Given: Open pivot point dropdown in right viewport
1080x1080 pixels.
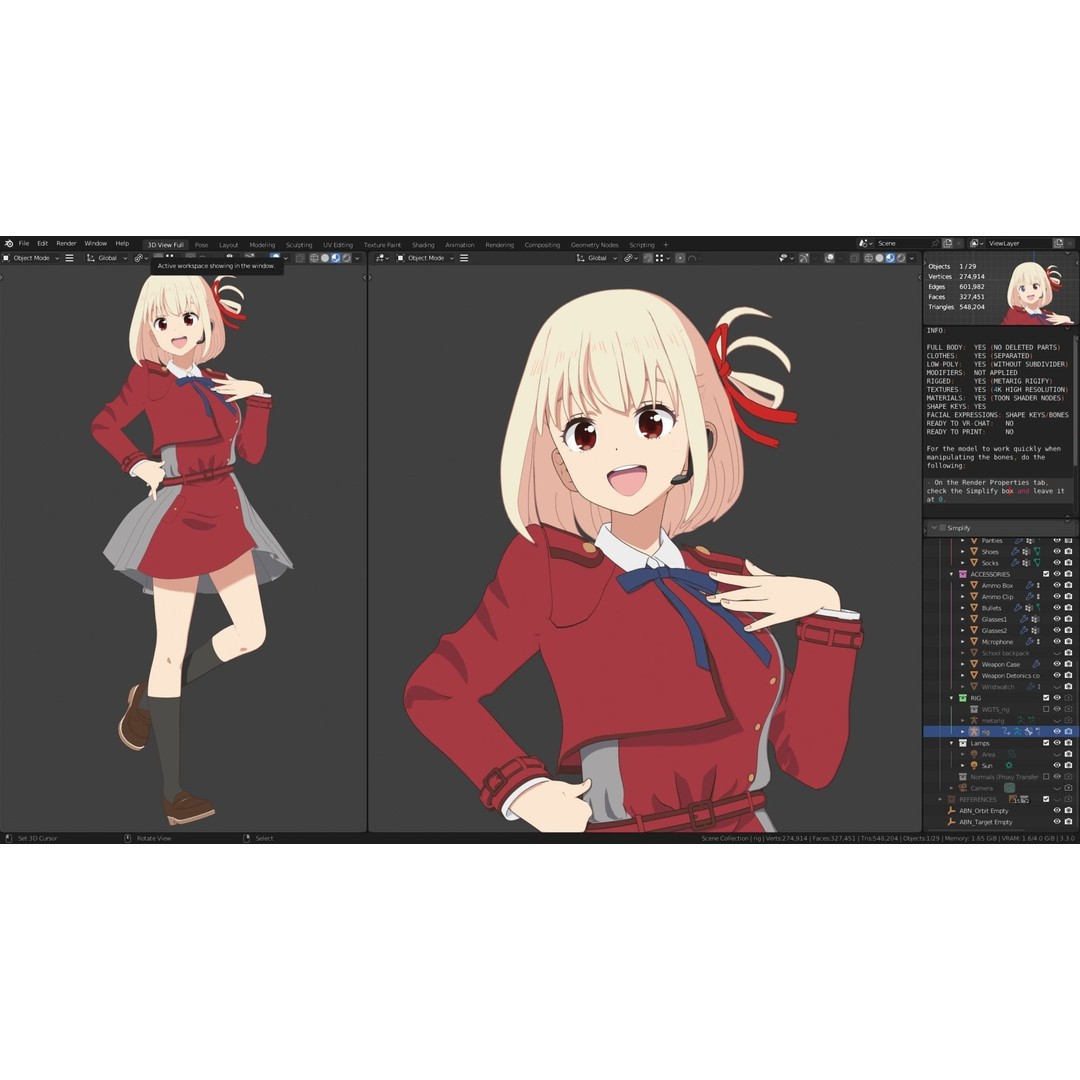Looking at the screenshot, I should pos(631,258).
